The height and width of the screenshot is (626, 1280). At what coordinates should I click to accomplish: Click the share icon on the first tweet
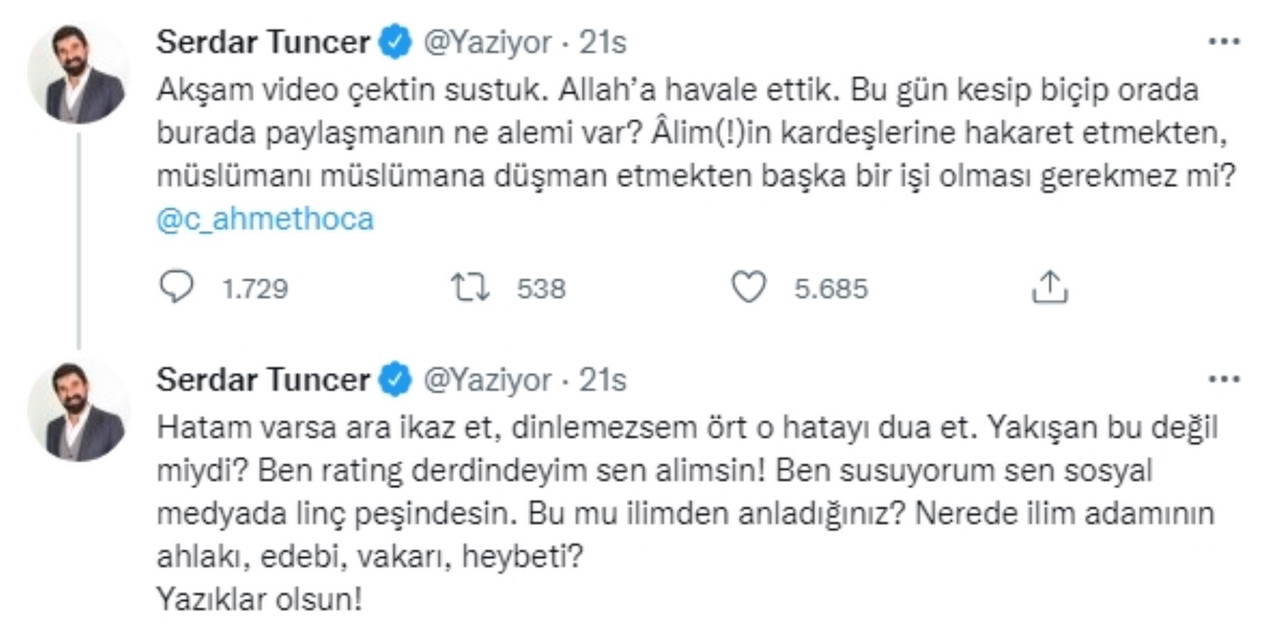(1049, 289)
